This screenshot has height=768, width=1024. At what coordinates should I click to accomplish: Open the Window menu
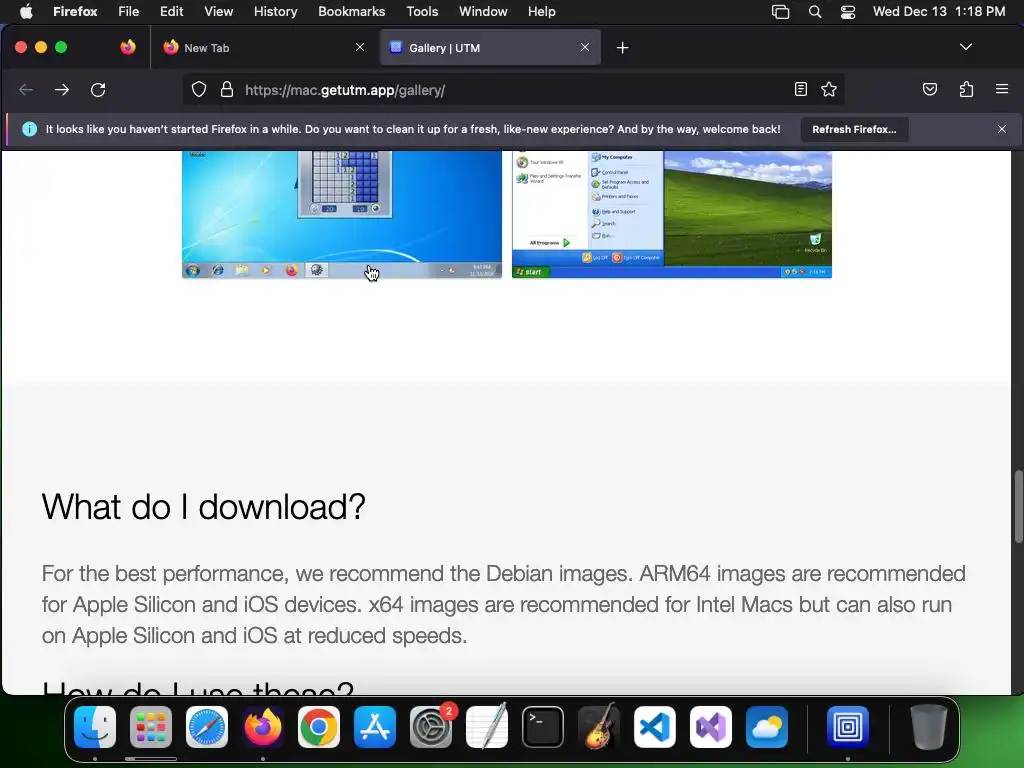click(x=483, y=11)
